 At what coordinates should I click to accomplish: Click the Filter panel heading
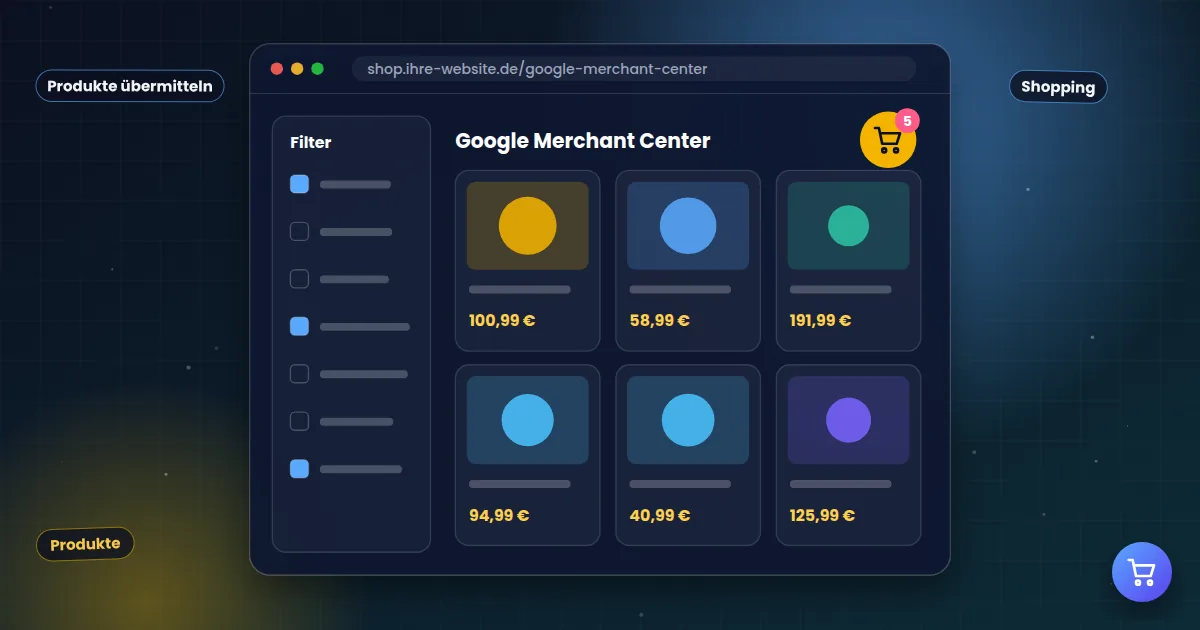tap(311, 142)
